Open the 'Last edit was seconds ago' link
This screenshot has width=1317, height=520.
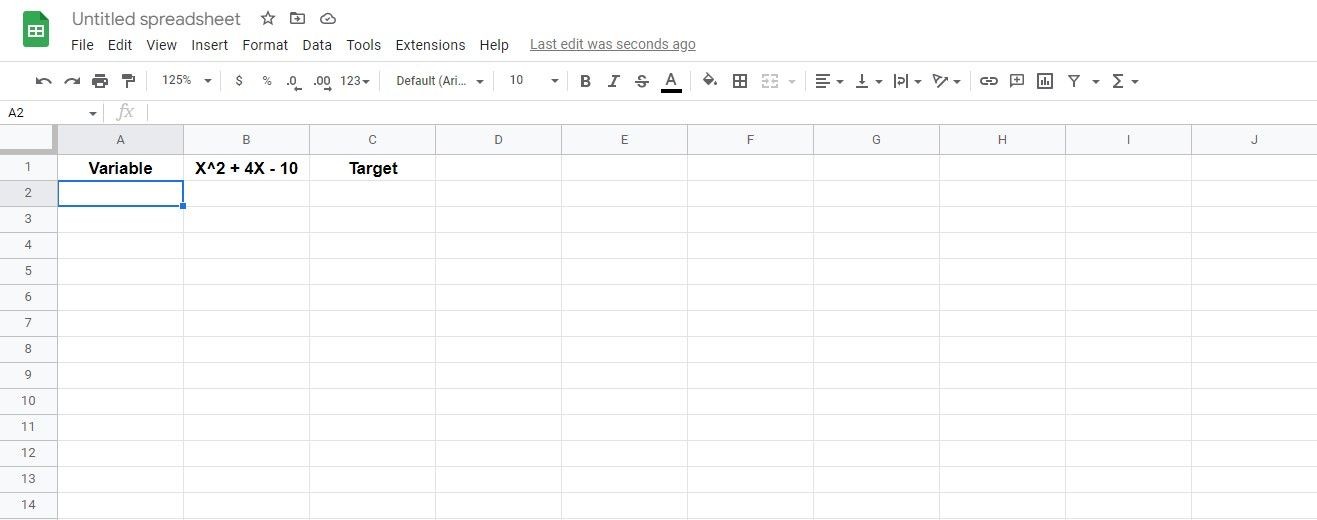pyautogui.click(x=612, y=44)
